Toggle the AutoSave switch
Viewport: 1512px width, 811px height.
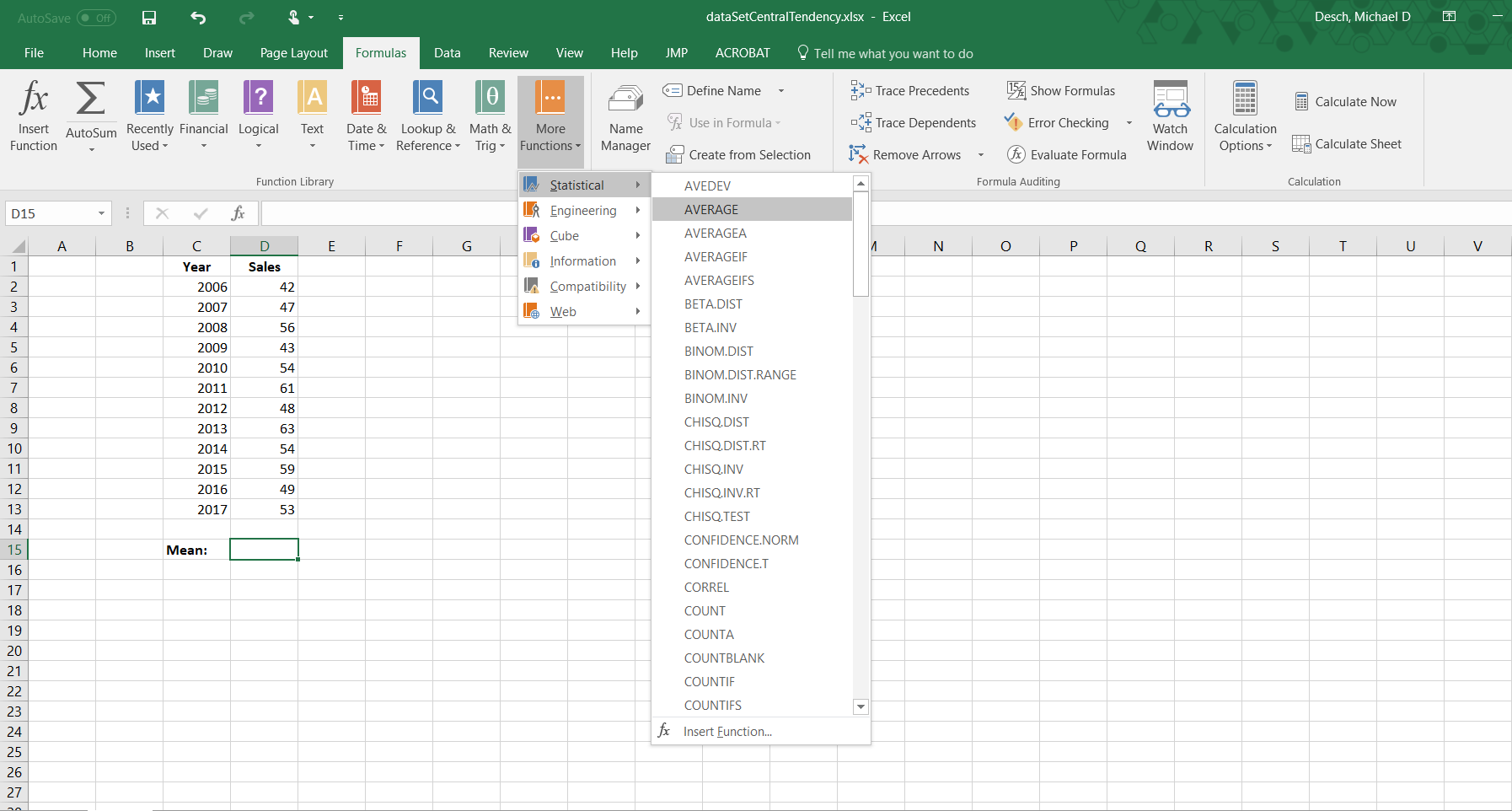(x=96, y=18)
